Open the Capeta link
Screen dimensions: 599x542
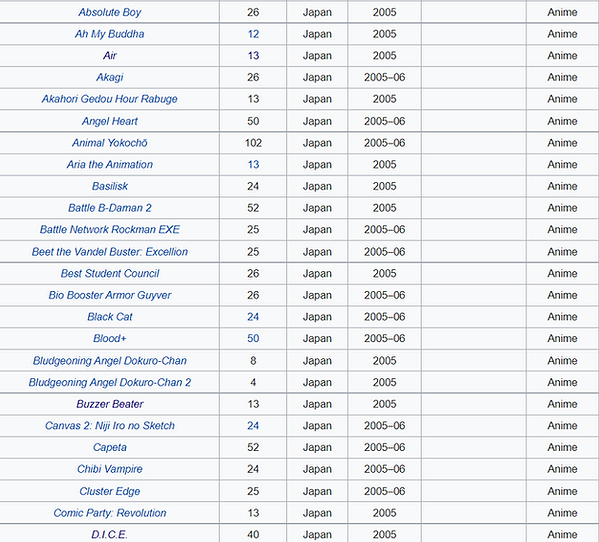[x=110, y=448]
